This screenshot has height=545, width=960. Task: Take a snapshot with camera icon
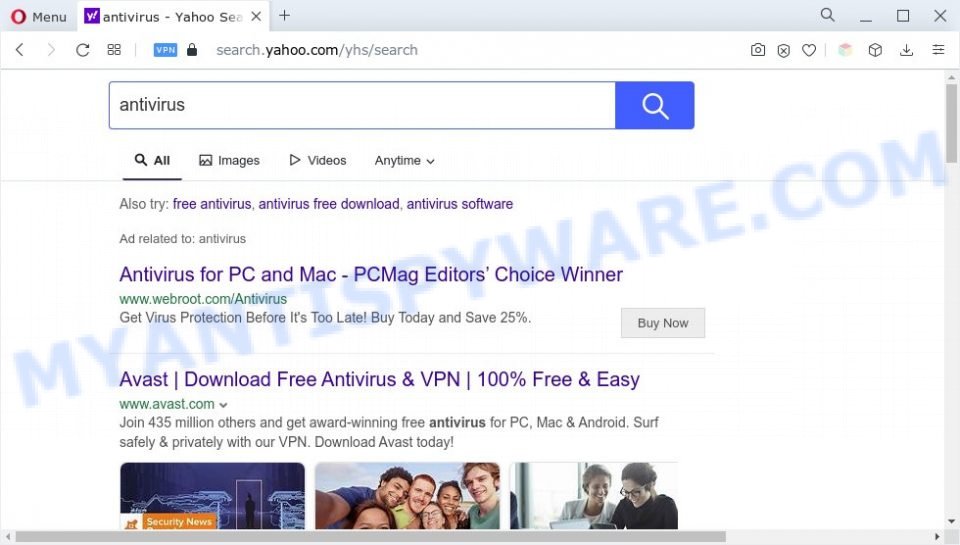(757, 50)
